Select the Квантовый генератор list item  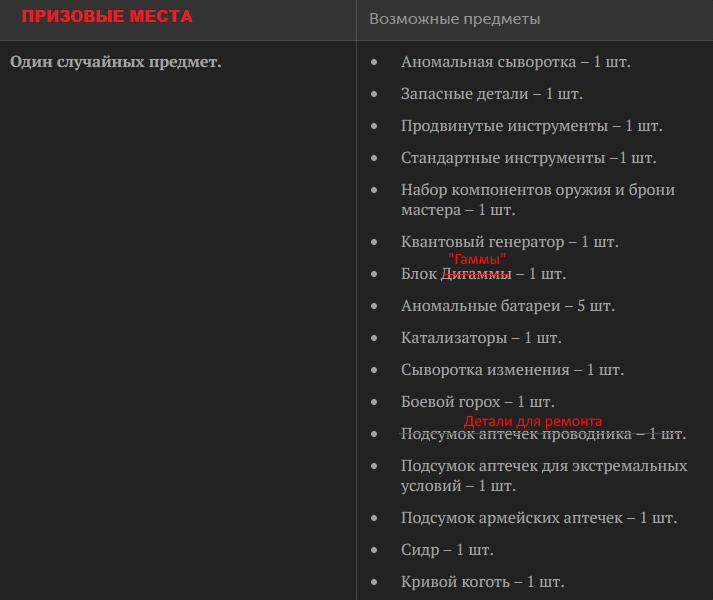pyautogui.click(x=509, y=242)
